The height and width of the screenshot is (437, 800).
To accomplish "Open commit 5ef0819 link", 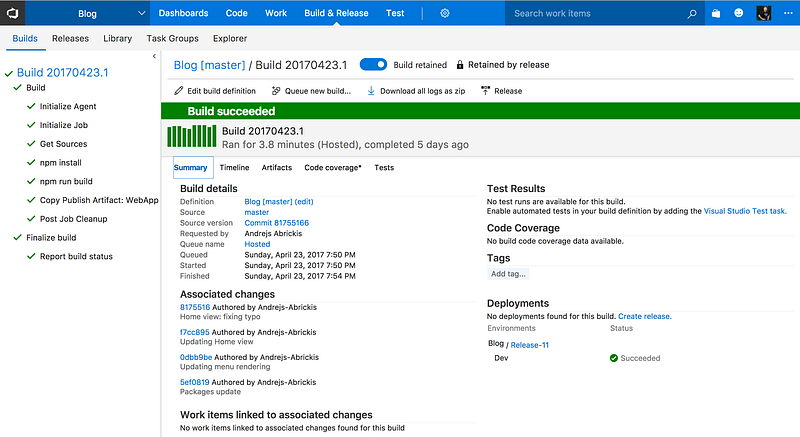I will (194, 382).
